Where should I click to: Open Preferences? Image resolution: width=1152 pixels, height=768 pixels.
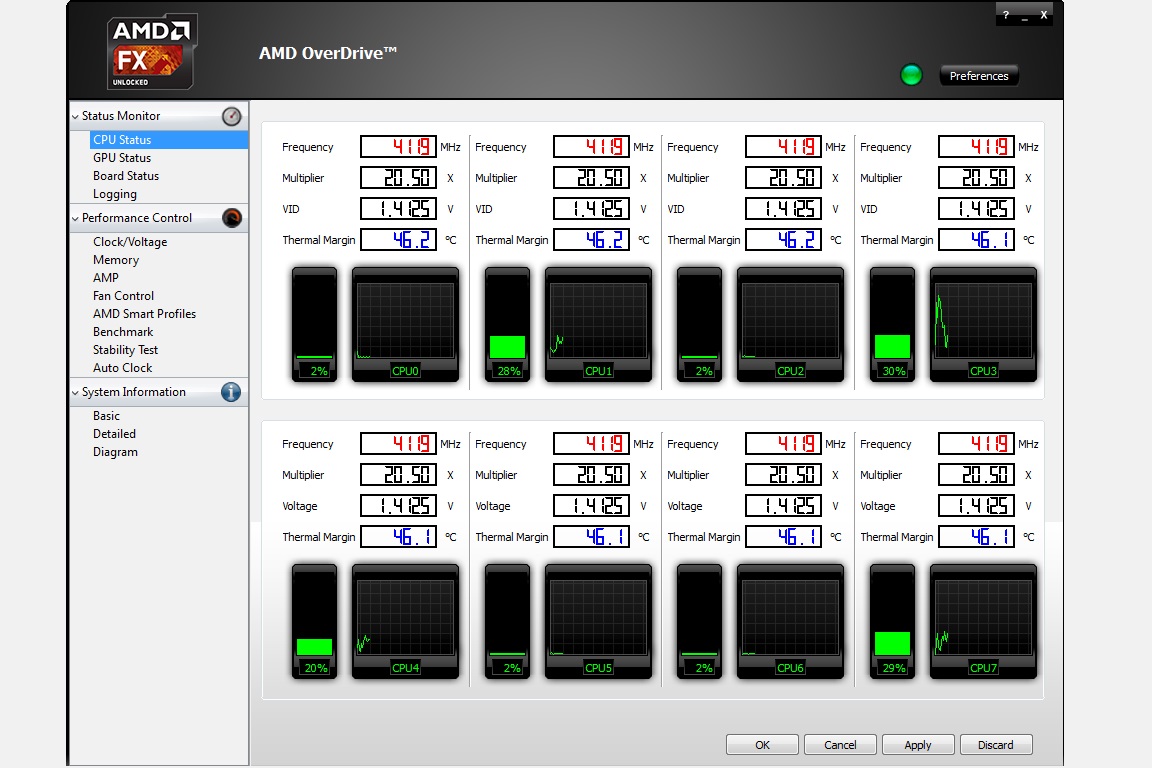pyautogui.click(x=978, y=74)
